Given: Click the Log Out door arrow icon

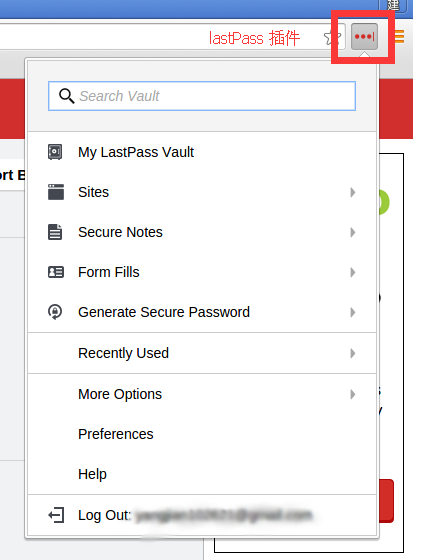Looking at the screenshot, I should 56,515.
